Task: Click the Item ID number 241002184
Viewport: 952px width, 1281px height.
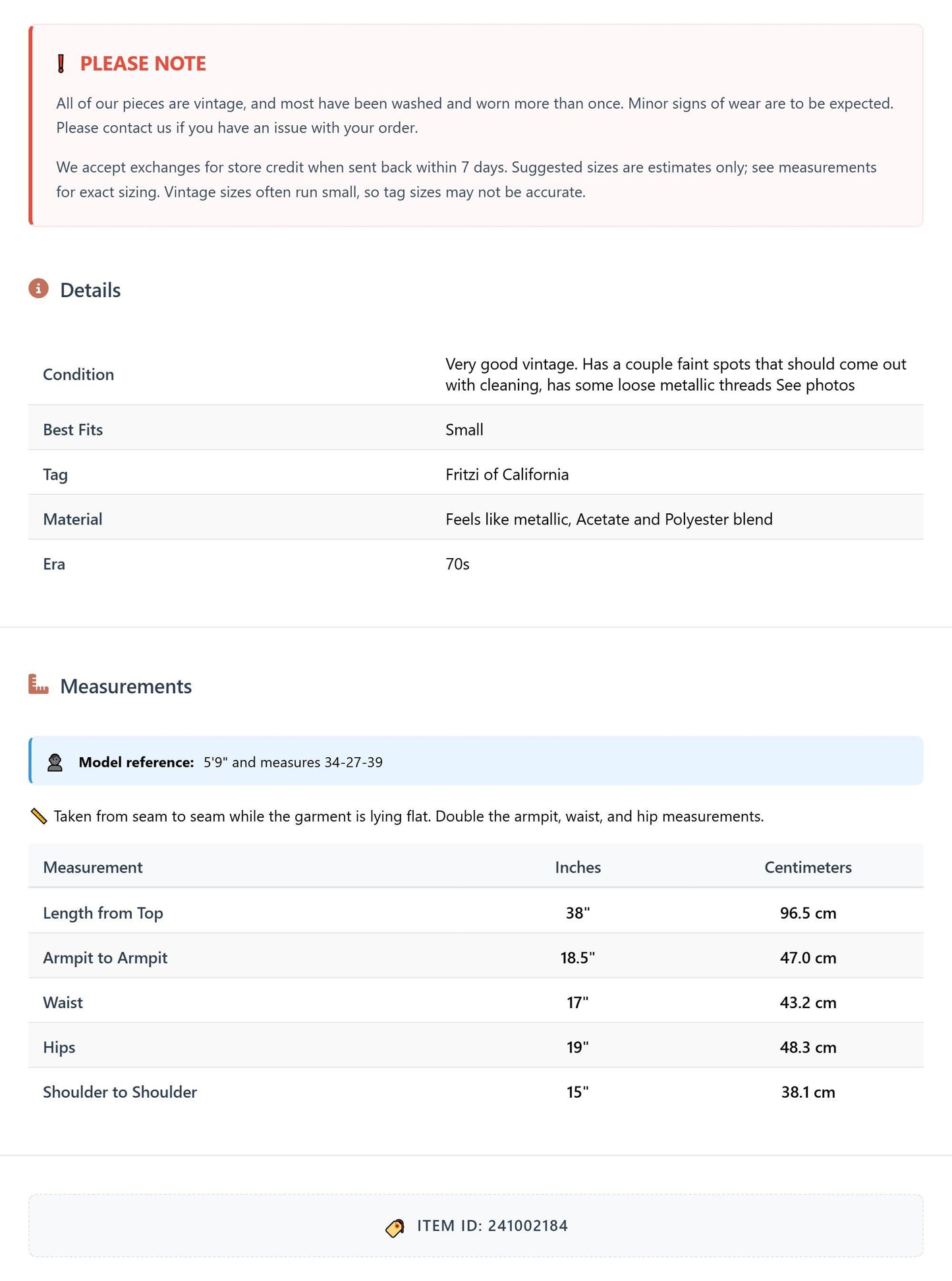Action: [528, 1226]
